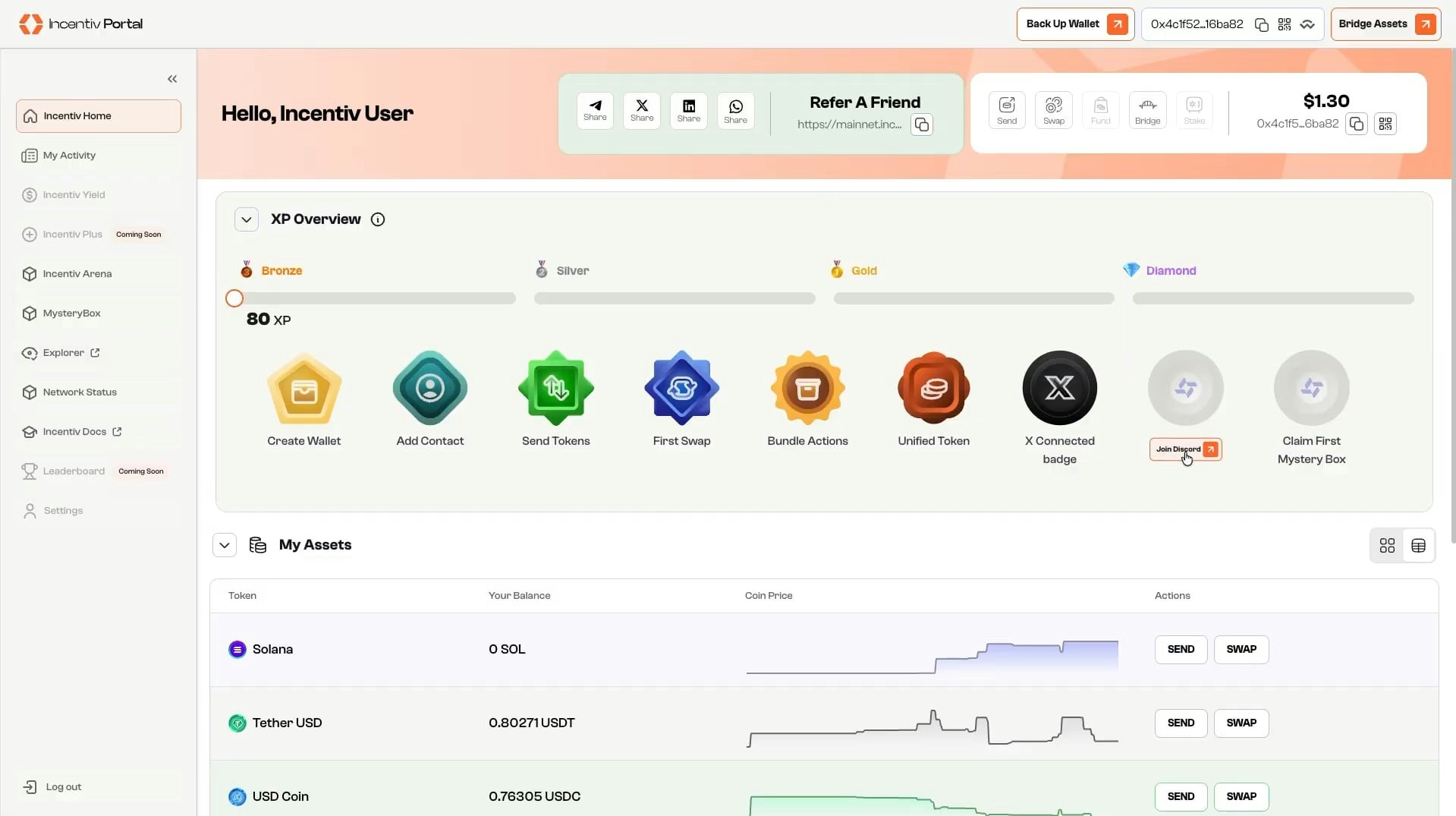Screen dimensions: 1456x816
Task: Show the QR code under the $1.30 balance
Action: point(1385,124)
